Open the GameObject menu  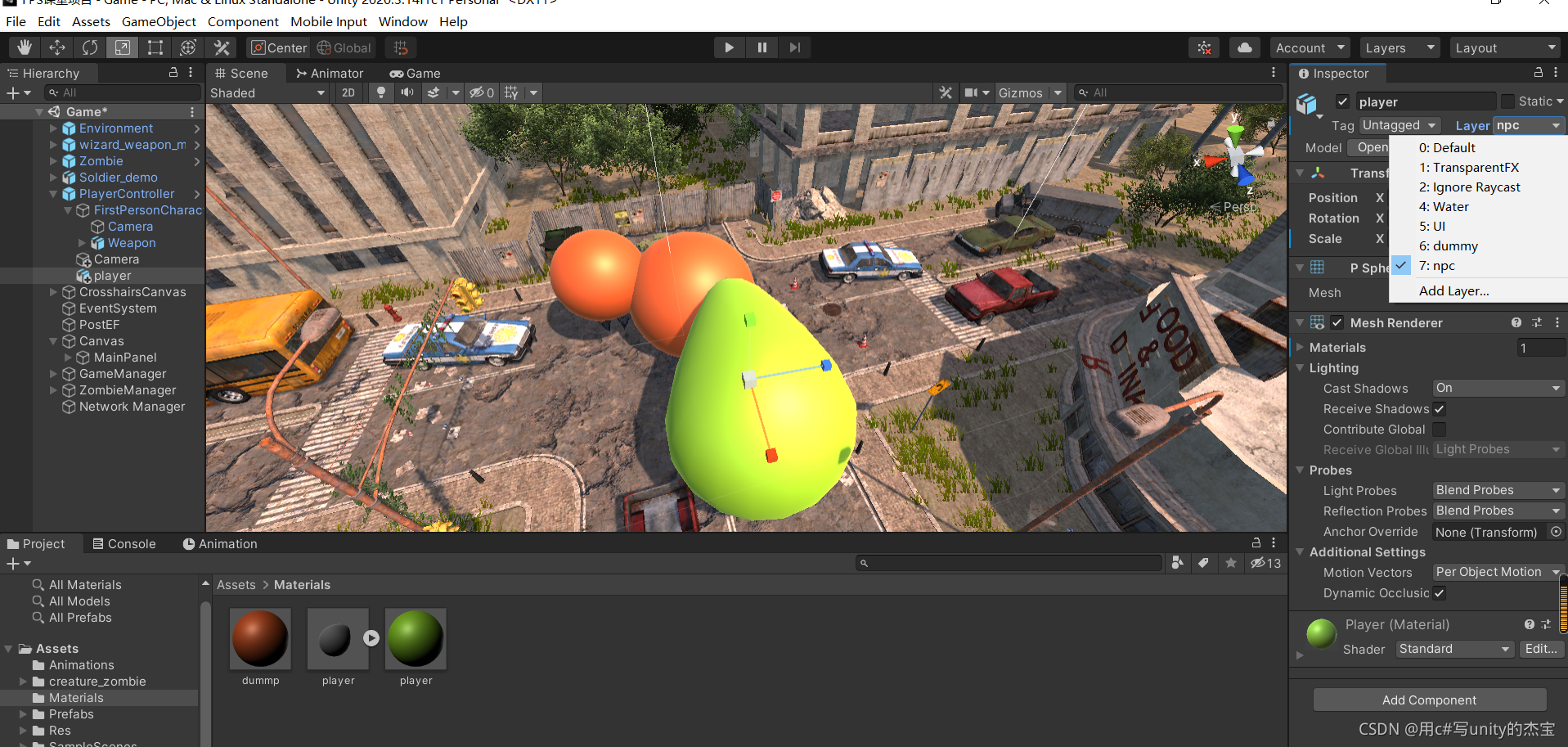159,21
